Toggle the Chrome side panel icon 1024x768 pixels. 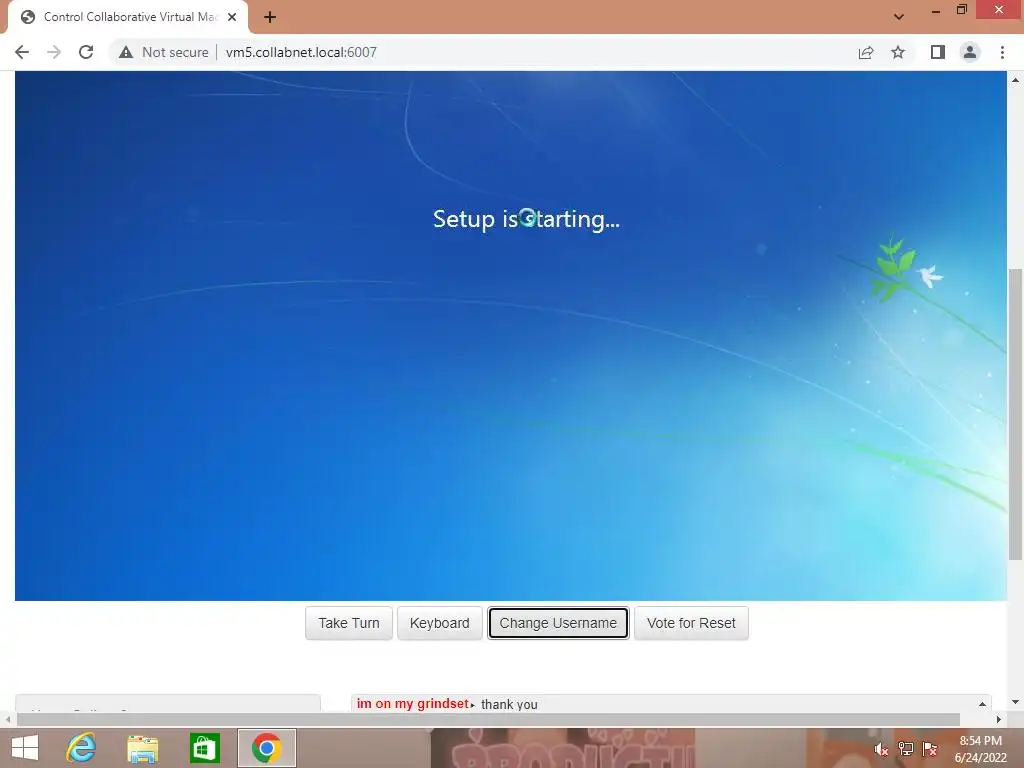938,52
